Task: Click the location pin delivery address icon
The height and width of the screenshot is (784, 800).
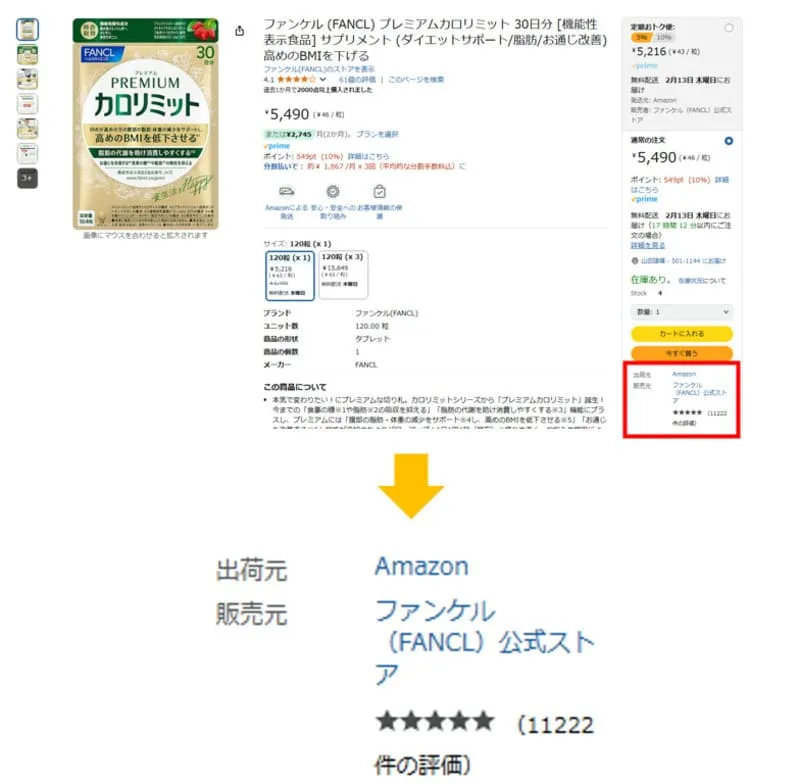Action: coord(635,261)
